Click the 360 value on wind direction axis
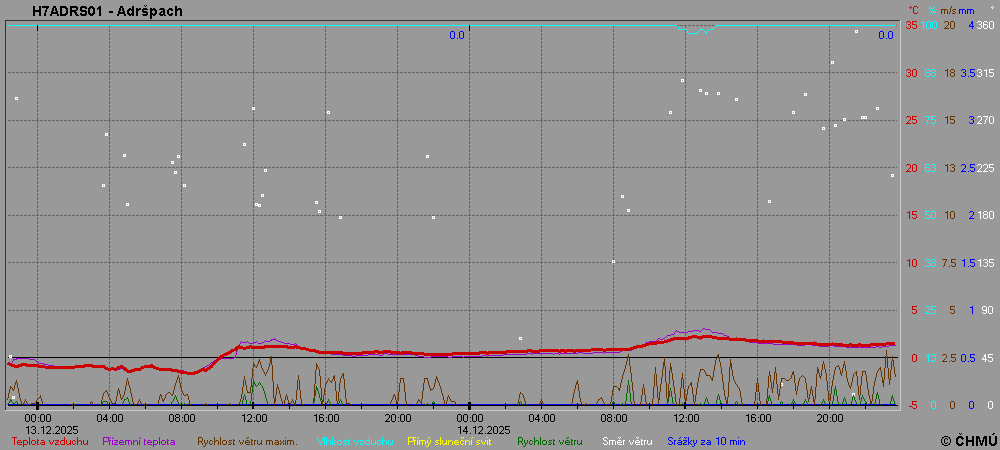This screenshot has width=1000, height=450. (985, 25)
